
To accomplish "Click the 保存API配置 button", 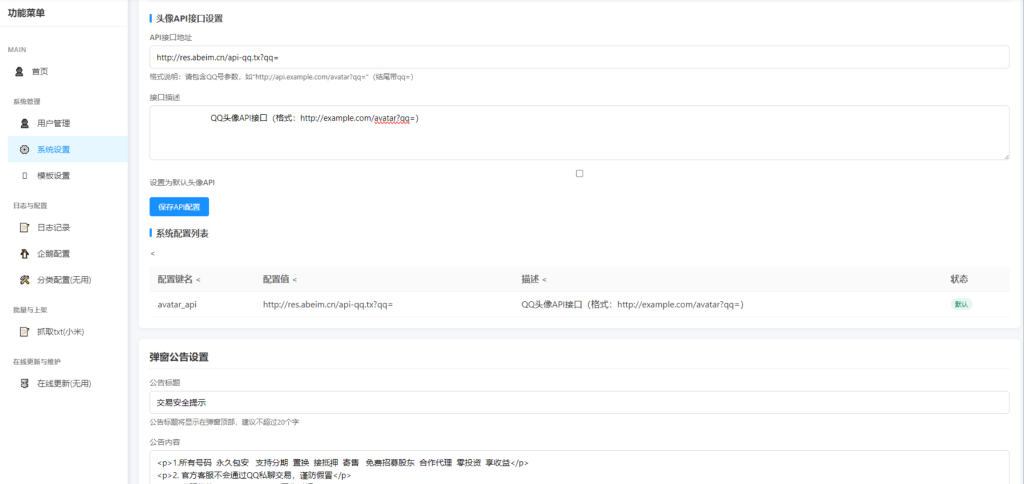I will [179, 207].
